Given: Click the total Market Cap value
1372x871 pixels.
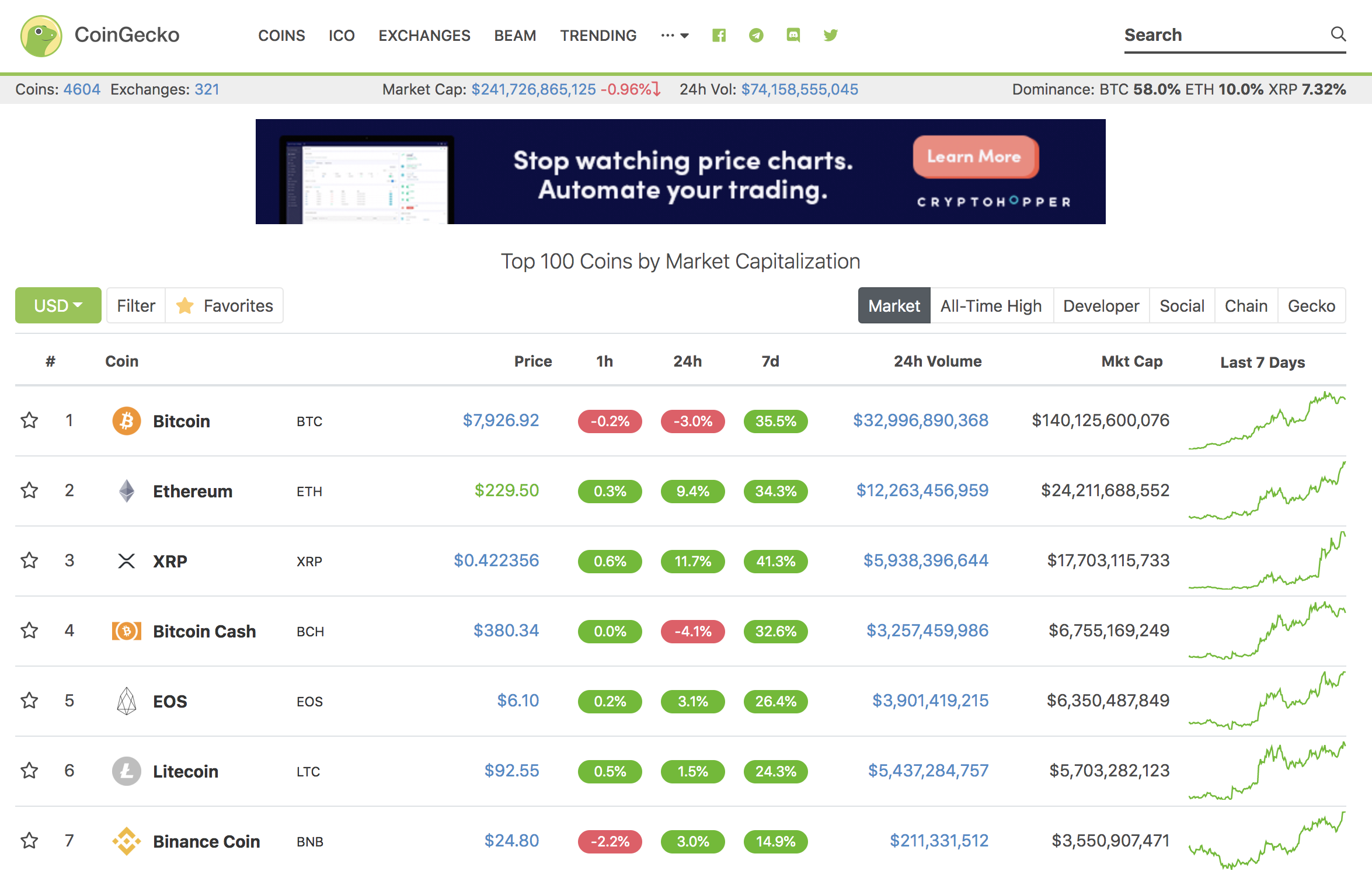Looking at the screenshot, I should pos(534,89).
